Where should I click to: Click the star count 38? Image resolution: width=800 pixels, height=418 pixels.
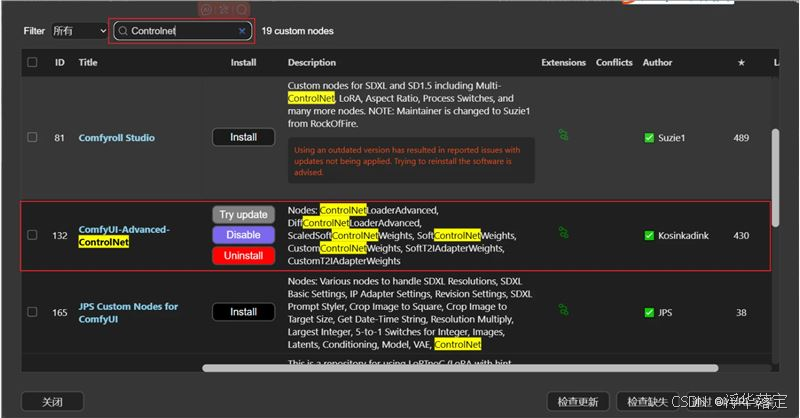coord(741,312)
